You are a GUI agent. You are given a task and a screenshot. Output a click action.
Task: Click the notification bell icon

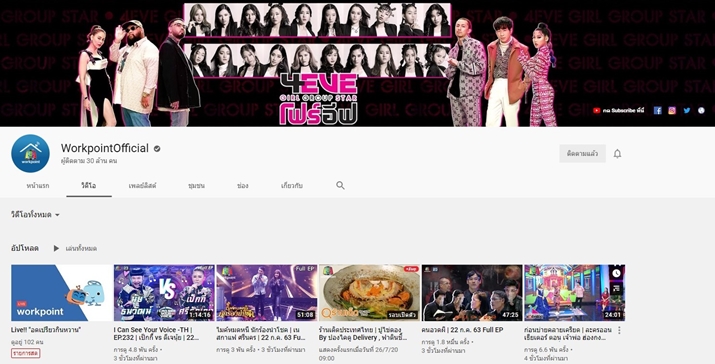click(x=617, y=154)
